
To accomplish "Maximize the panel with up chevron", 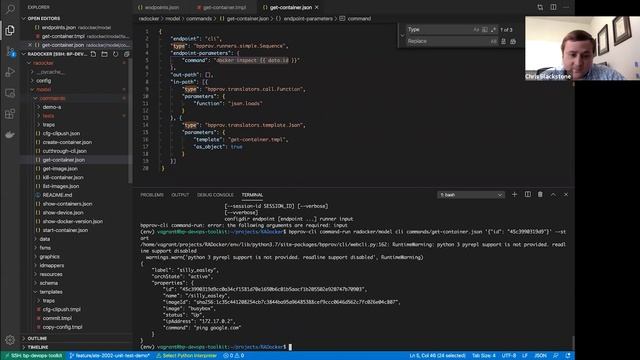I will (x=553, y=195).
